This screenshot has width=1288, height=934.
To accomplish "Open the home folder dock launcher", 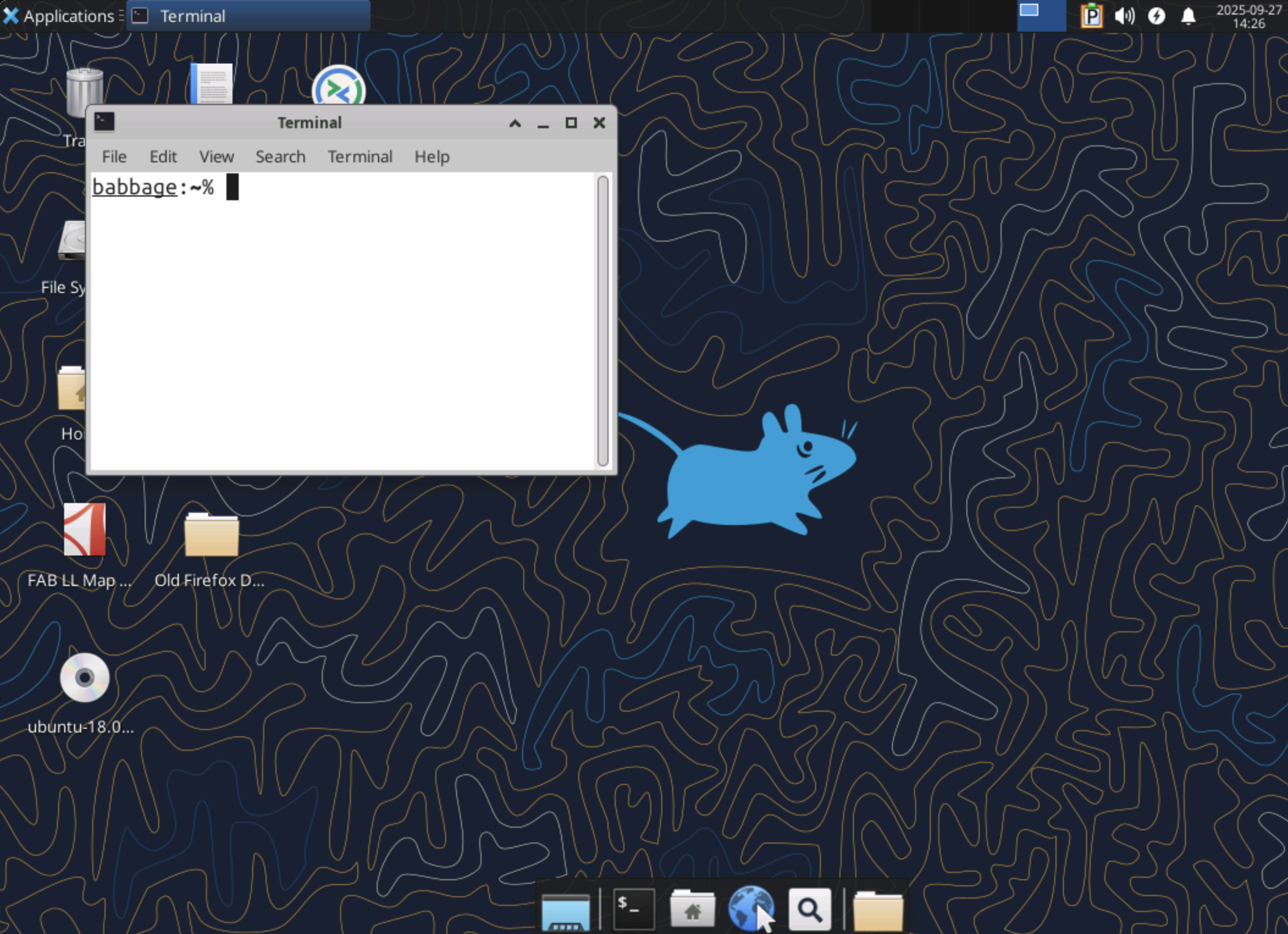I will coord(692,910).
